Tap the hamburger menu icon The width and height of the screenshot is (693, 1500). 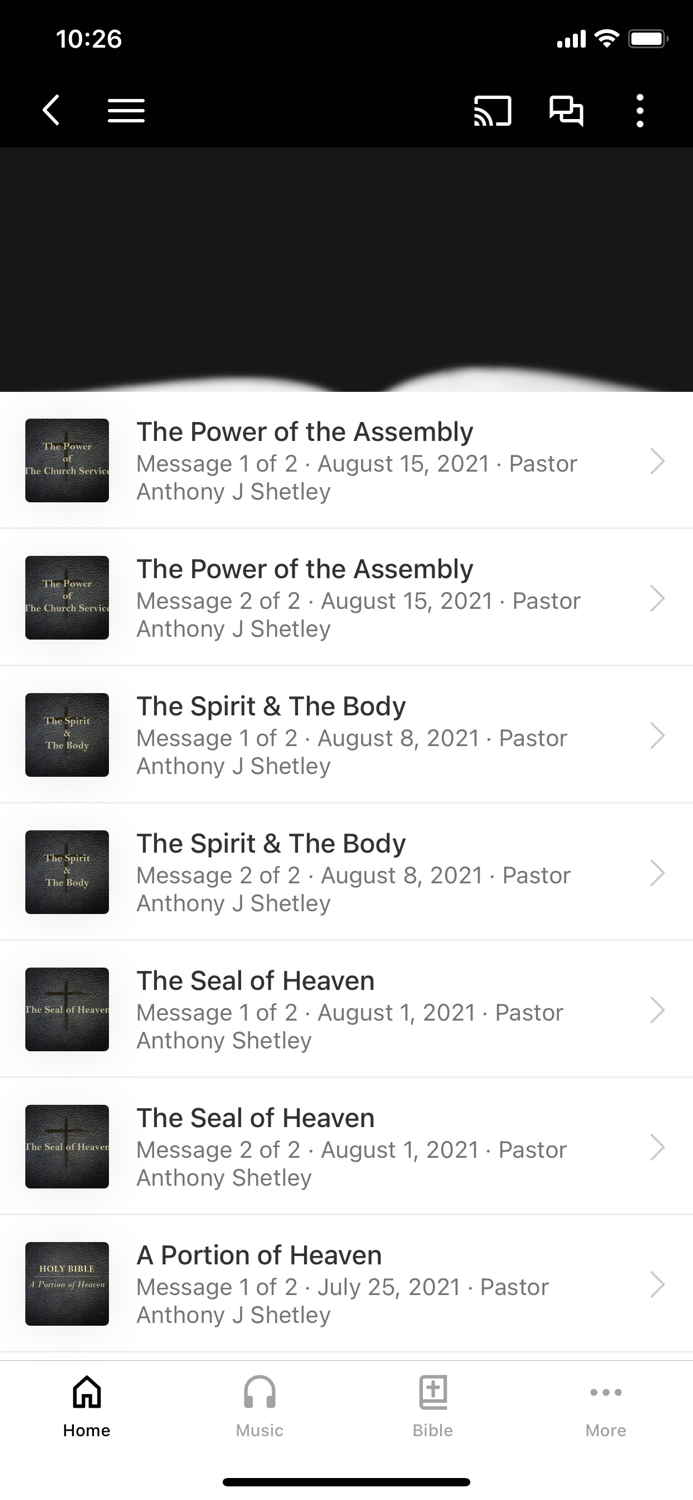[x=126, y=110]
